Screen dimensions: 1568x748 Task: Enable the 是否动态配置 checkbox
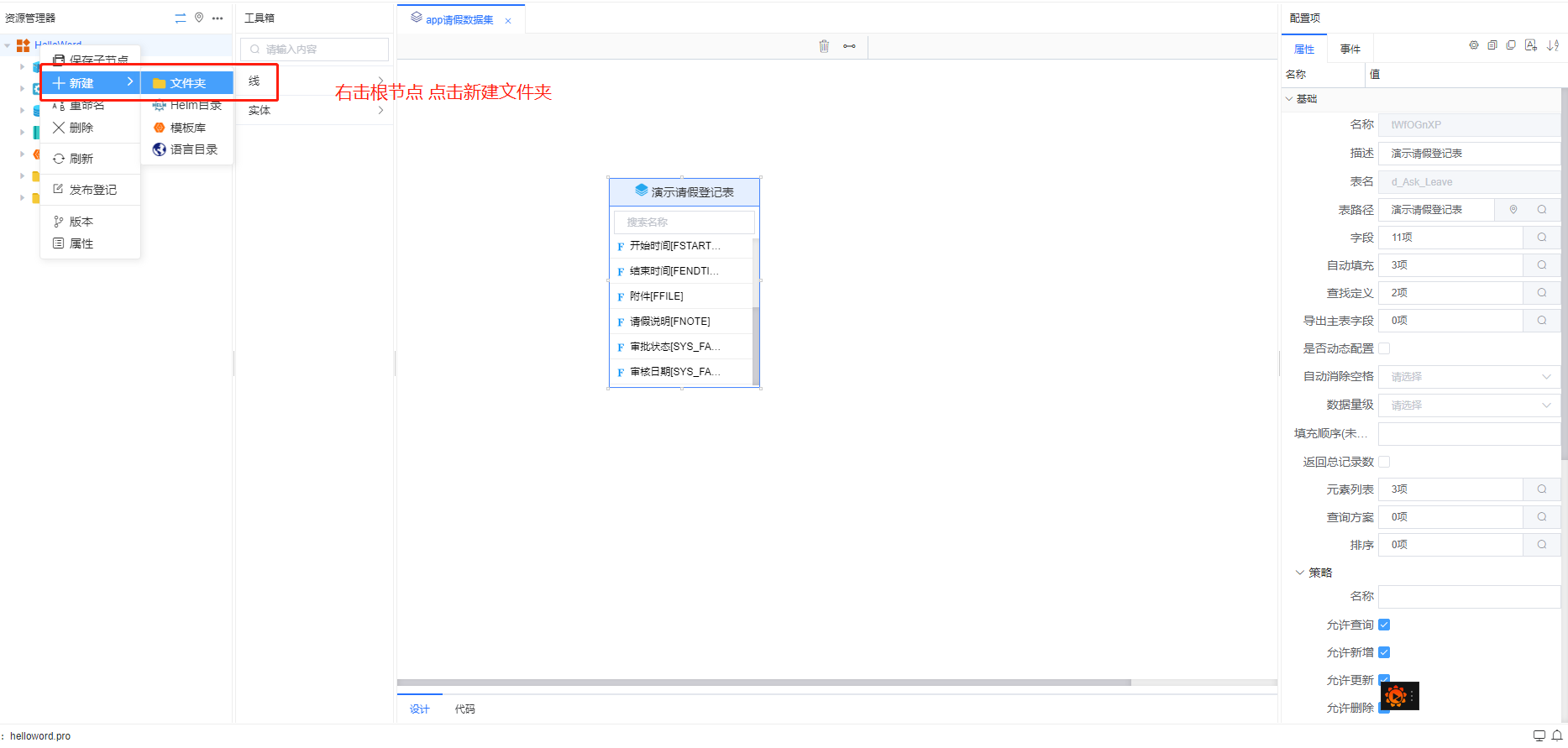[x=1384, y=348]
